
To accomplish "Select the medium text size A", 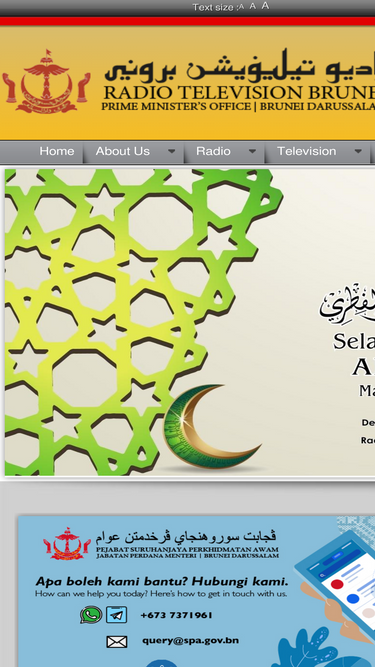I will [x=253, y=6].
